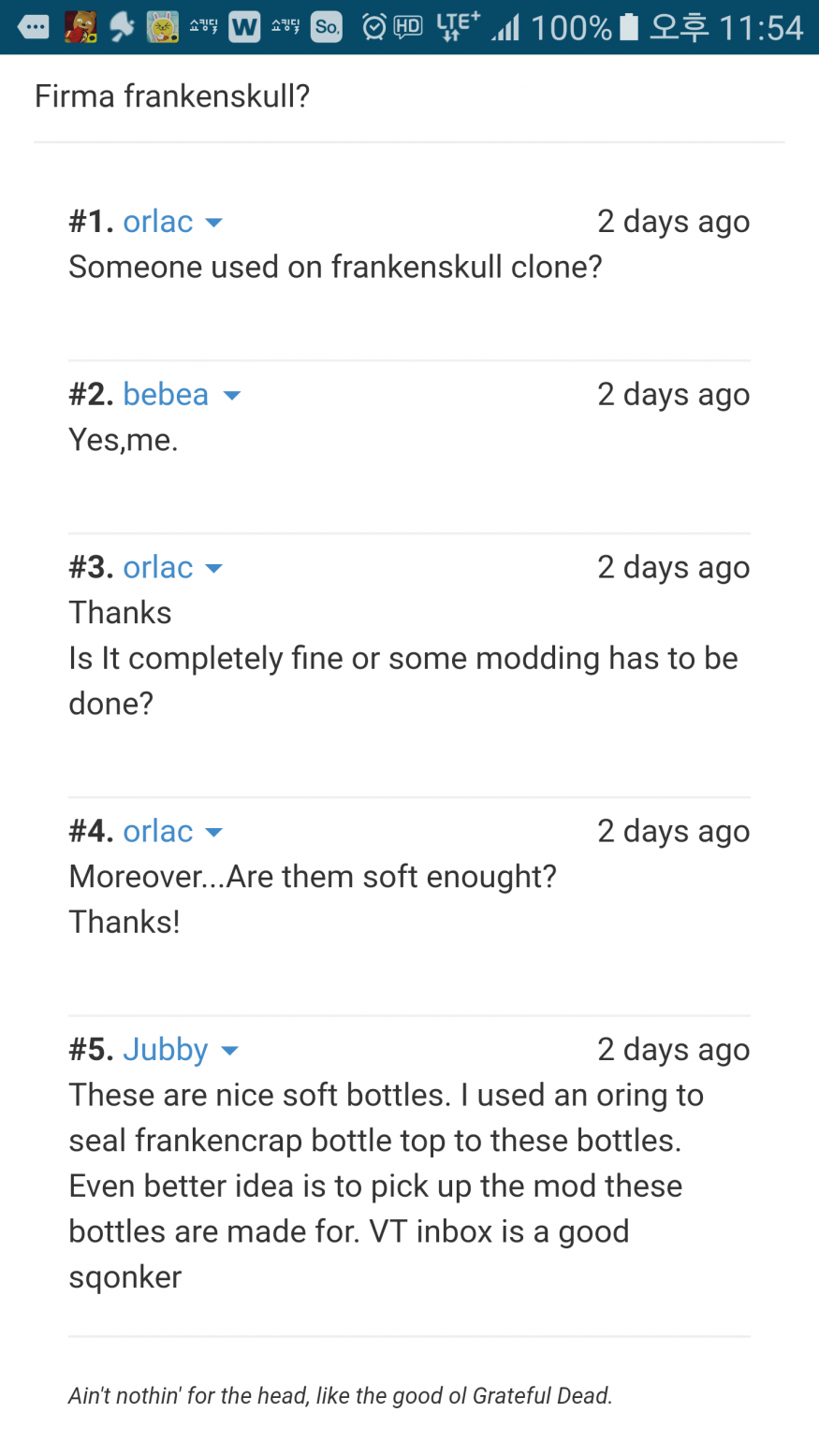This screenshot has width=819, height=1456.
Task: Tap the alarm clock status icon
Action: click(374, 27)
